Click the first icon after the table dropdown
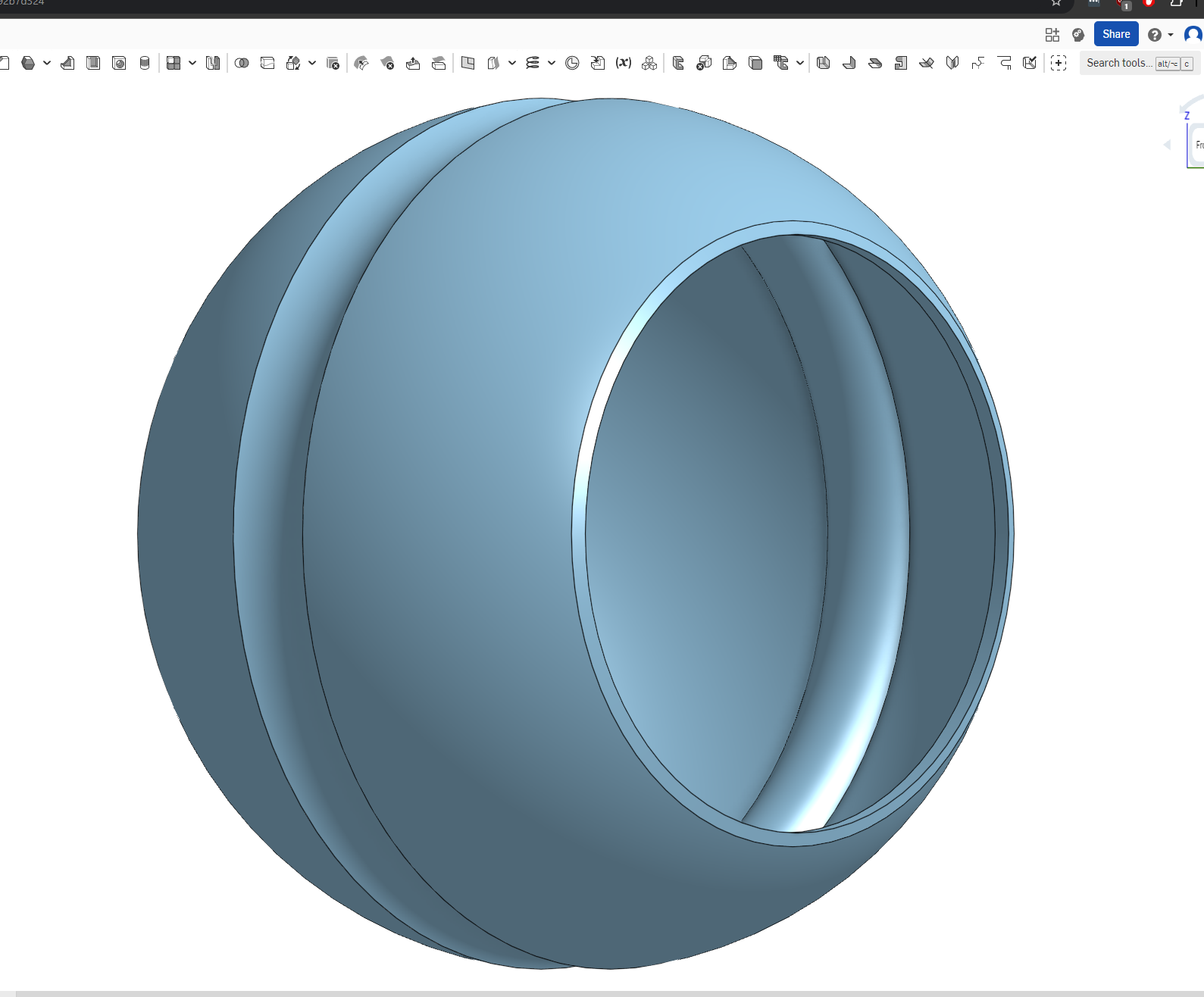 tap(824, 63)
